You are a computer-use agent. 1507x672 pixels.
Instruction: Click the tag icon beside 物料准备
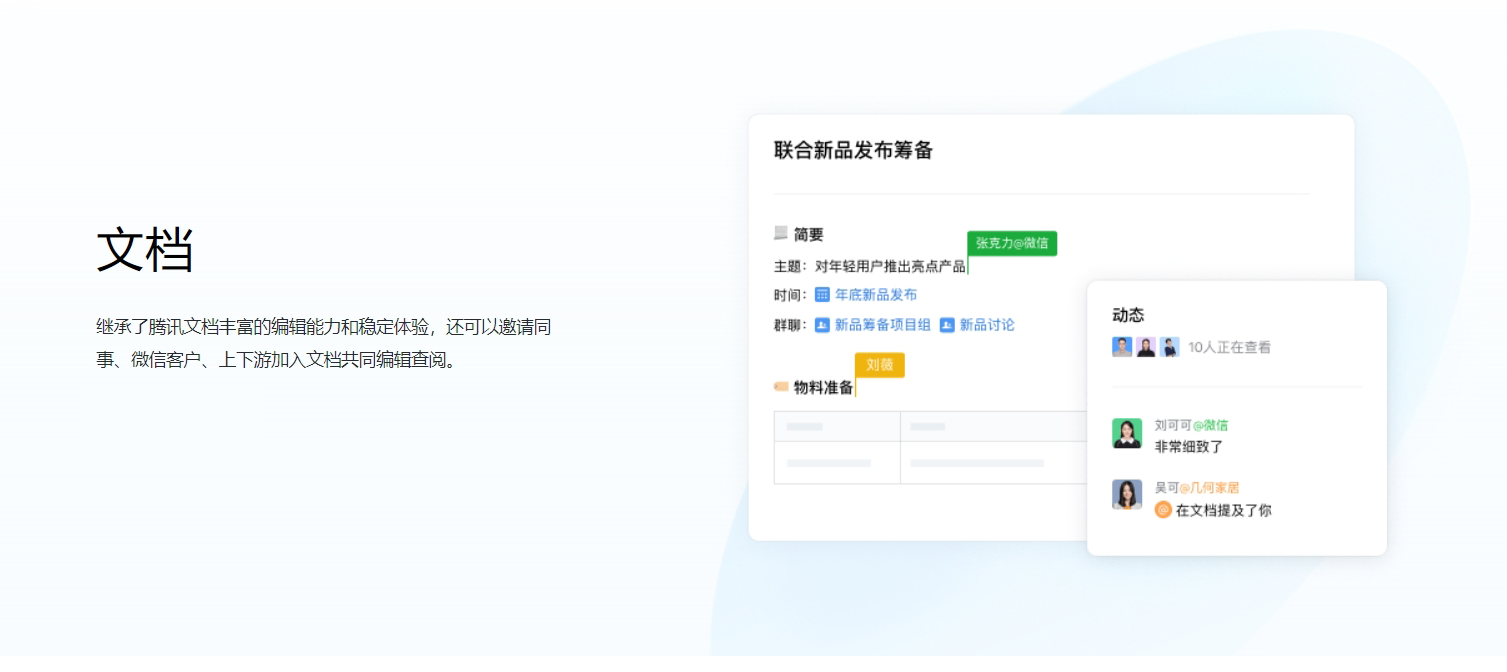[x=781, y=386]
